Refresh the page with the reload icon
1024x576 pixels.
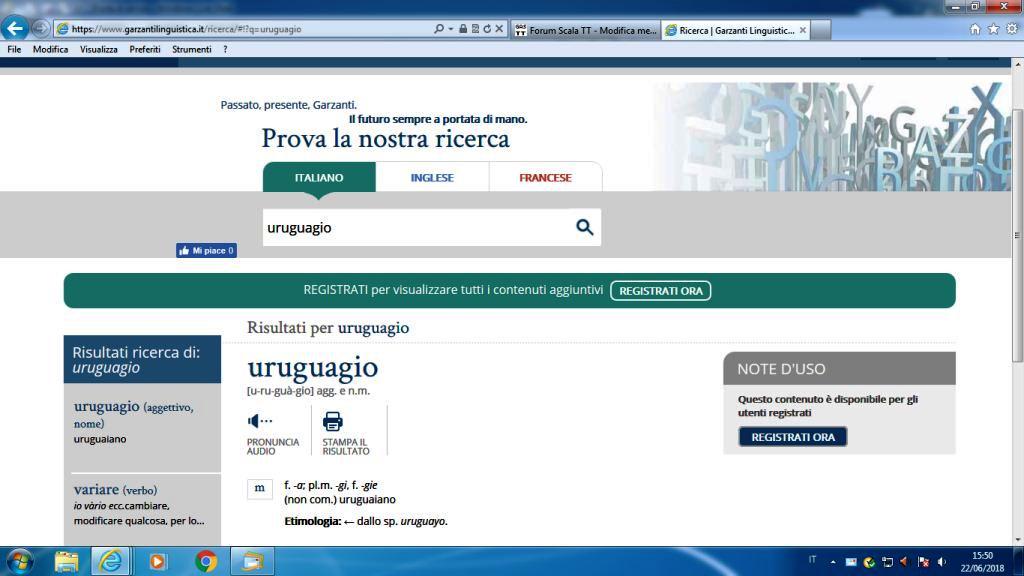487,29
